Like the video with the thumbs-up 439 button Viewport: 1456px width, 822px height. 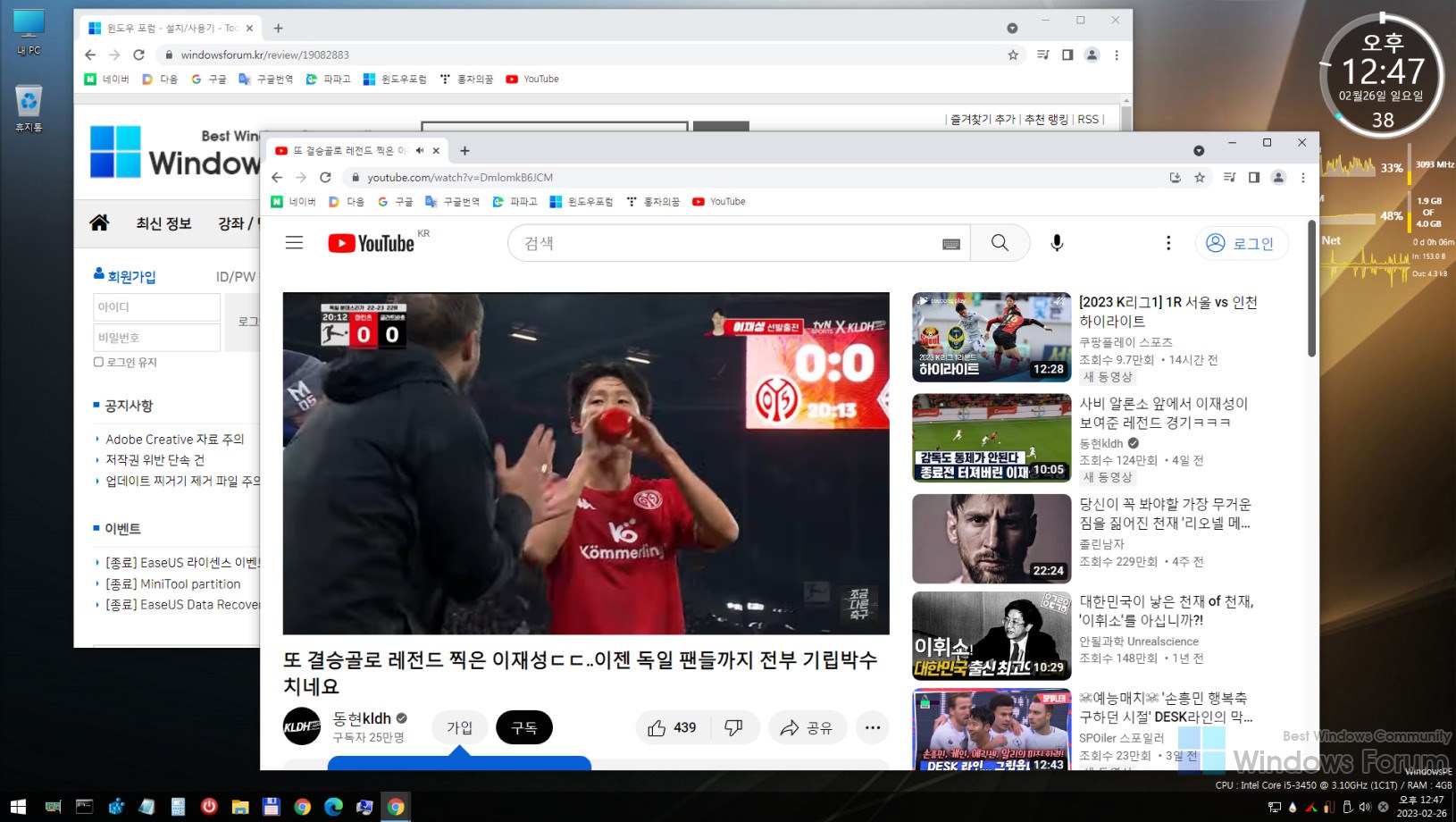tap(673, 727)
